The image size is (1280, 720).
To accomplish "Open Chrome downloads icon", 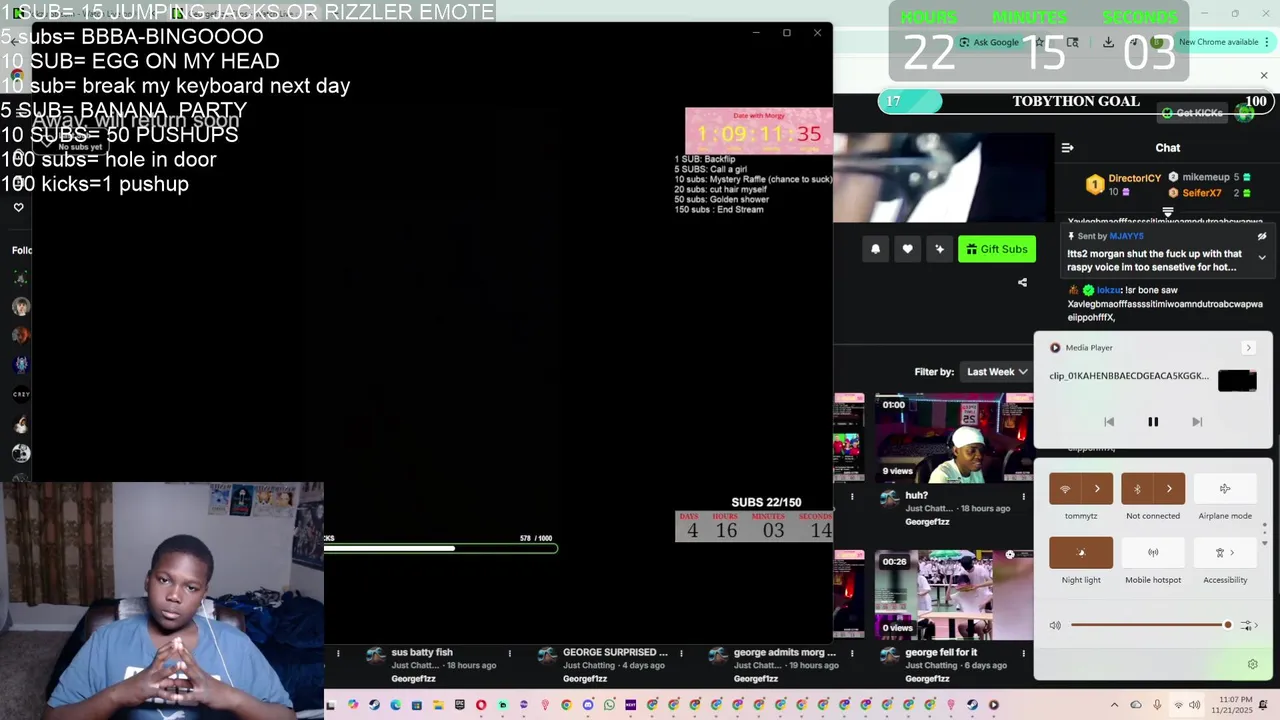I will pyautogui.click(x=1108, y=42).
